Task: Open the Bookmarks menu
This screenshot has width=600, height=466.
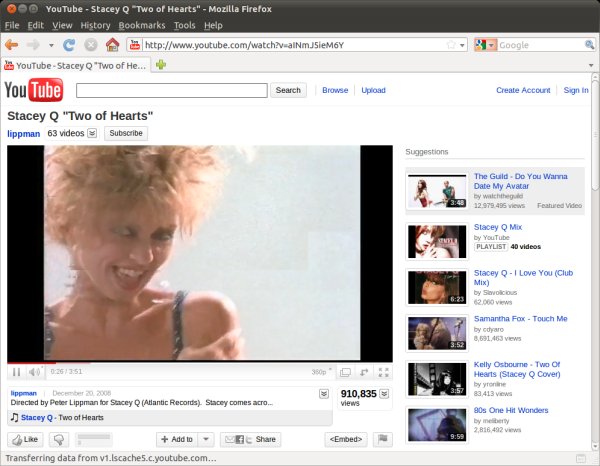Action: coord(142,25)
